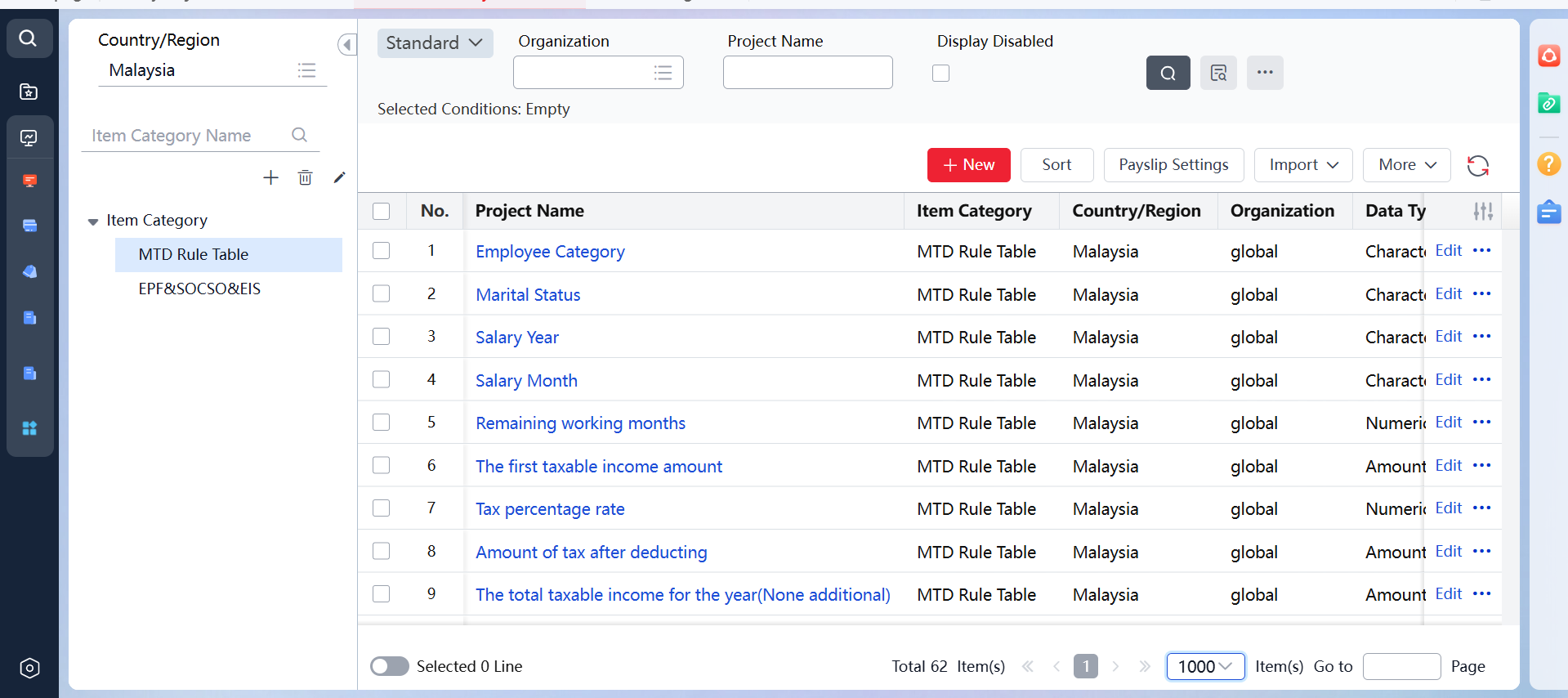1568x698 pixels.
Task: Toggle the Selected 0 Line switch
Action: pyautogui.click(x=390, y=666)
